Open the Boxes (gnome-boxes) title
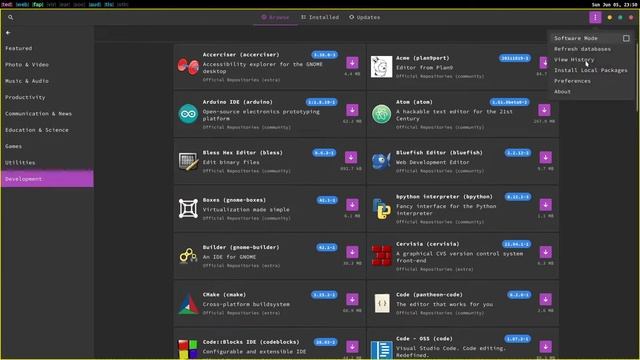This screenshot has height=360, width=640. (234, 200)
